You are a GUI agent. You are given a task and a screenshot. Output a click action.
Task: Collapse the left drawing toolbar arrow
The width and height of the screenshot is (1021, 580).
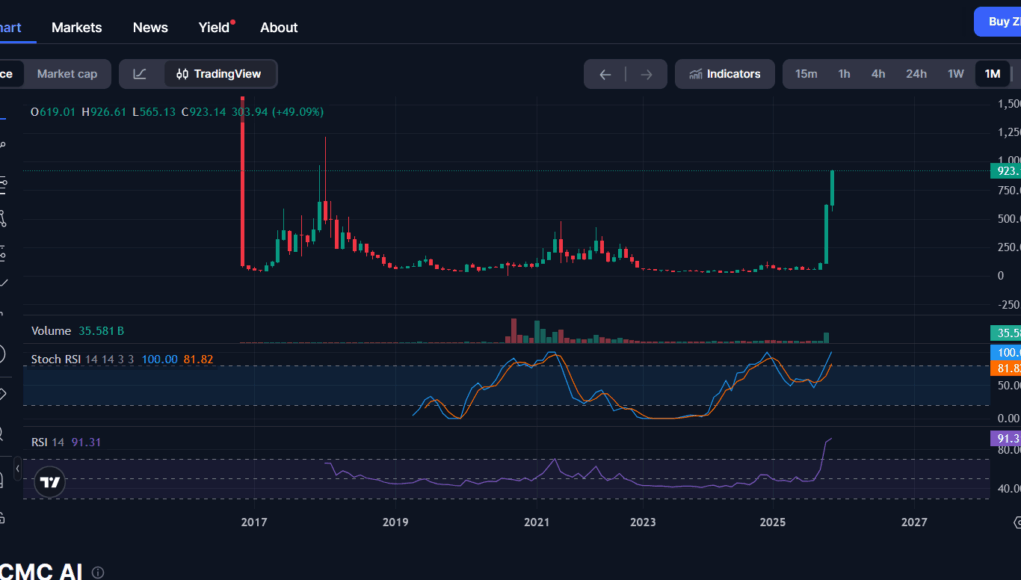(18, 468)
